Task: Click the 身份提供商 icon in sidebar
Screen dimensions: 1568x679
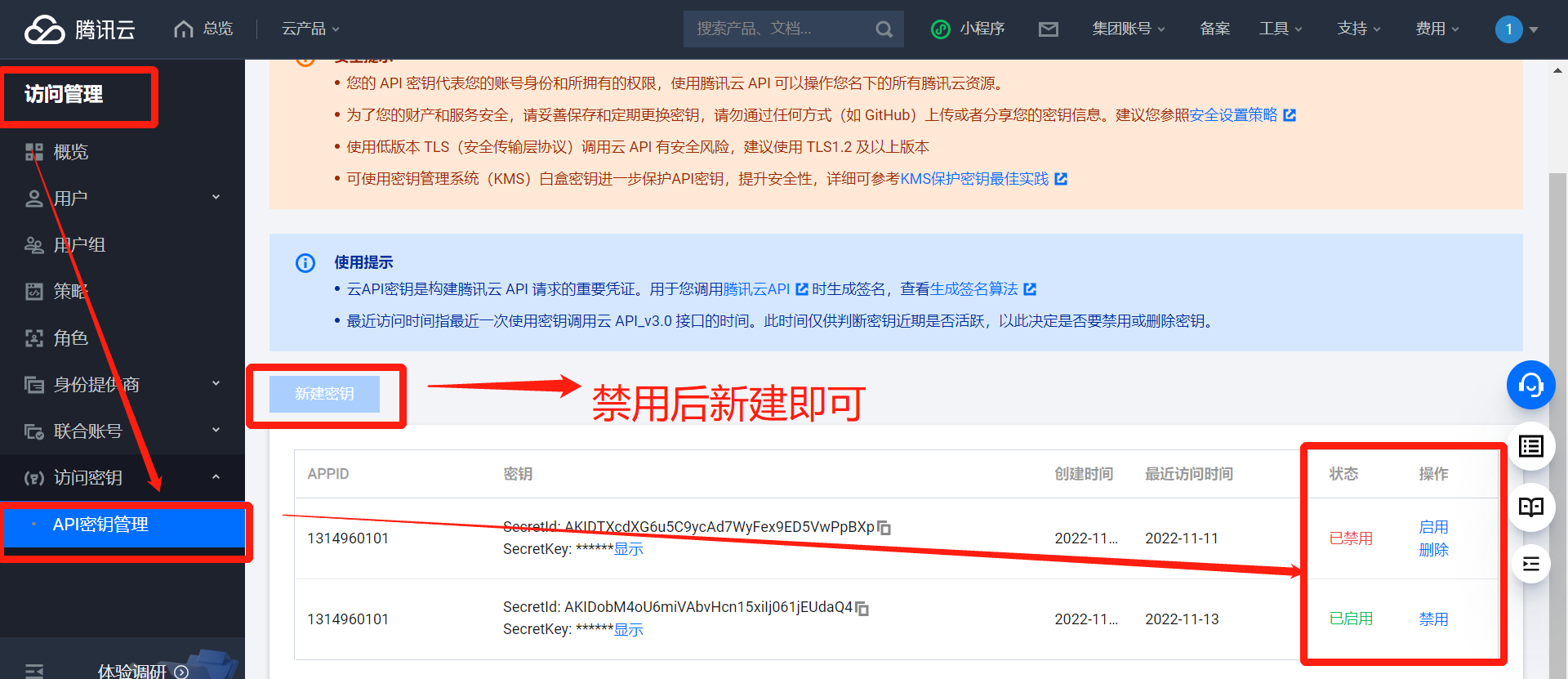Action: click(x=34, y=385)
